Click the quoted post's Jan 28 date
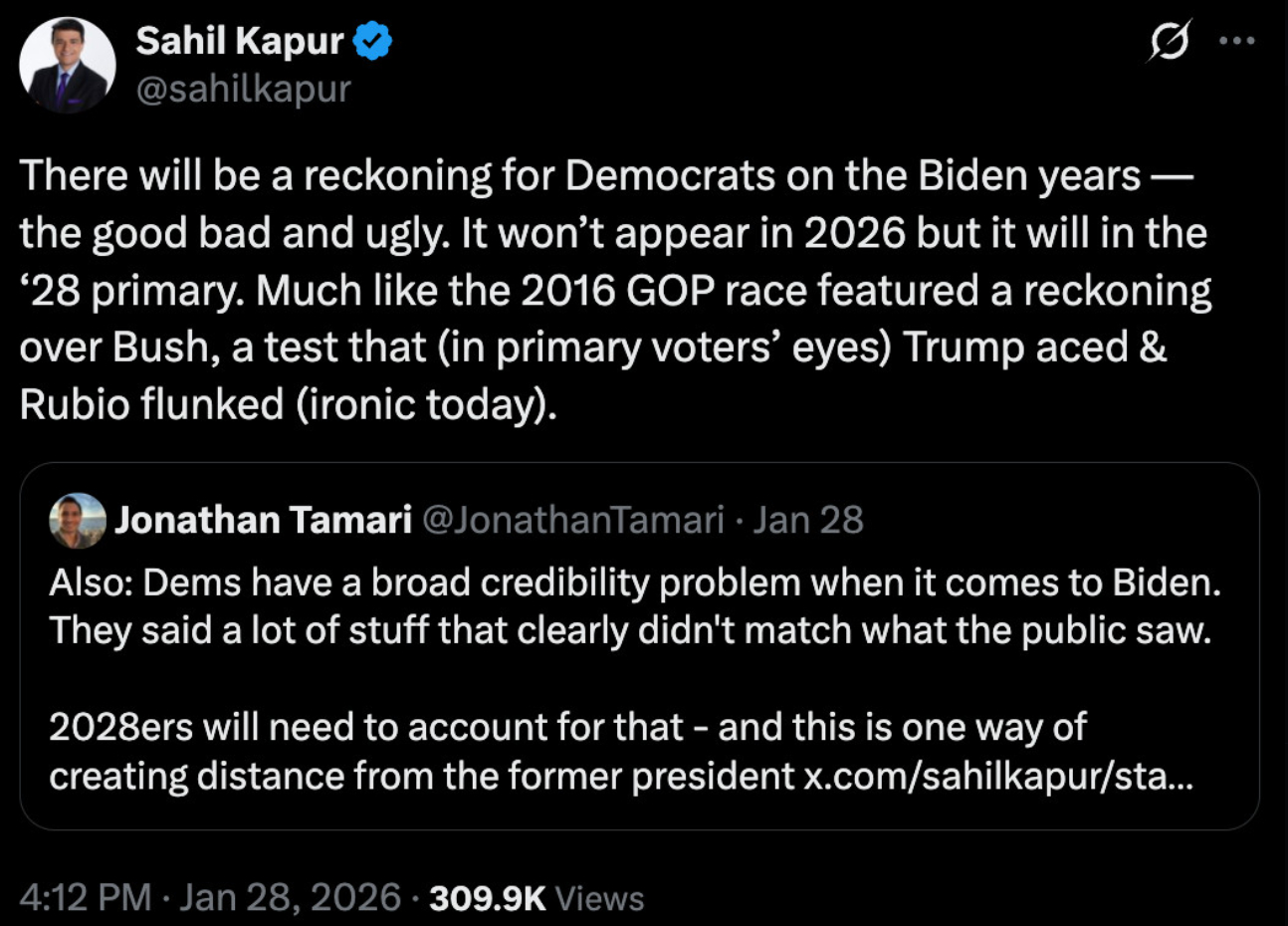Viewport: 1288px width, 926px height. point(807,520)
